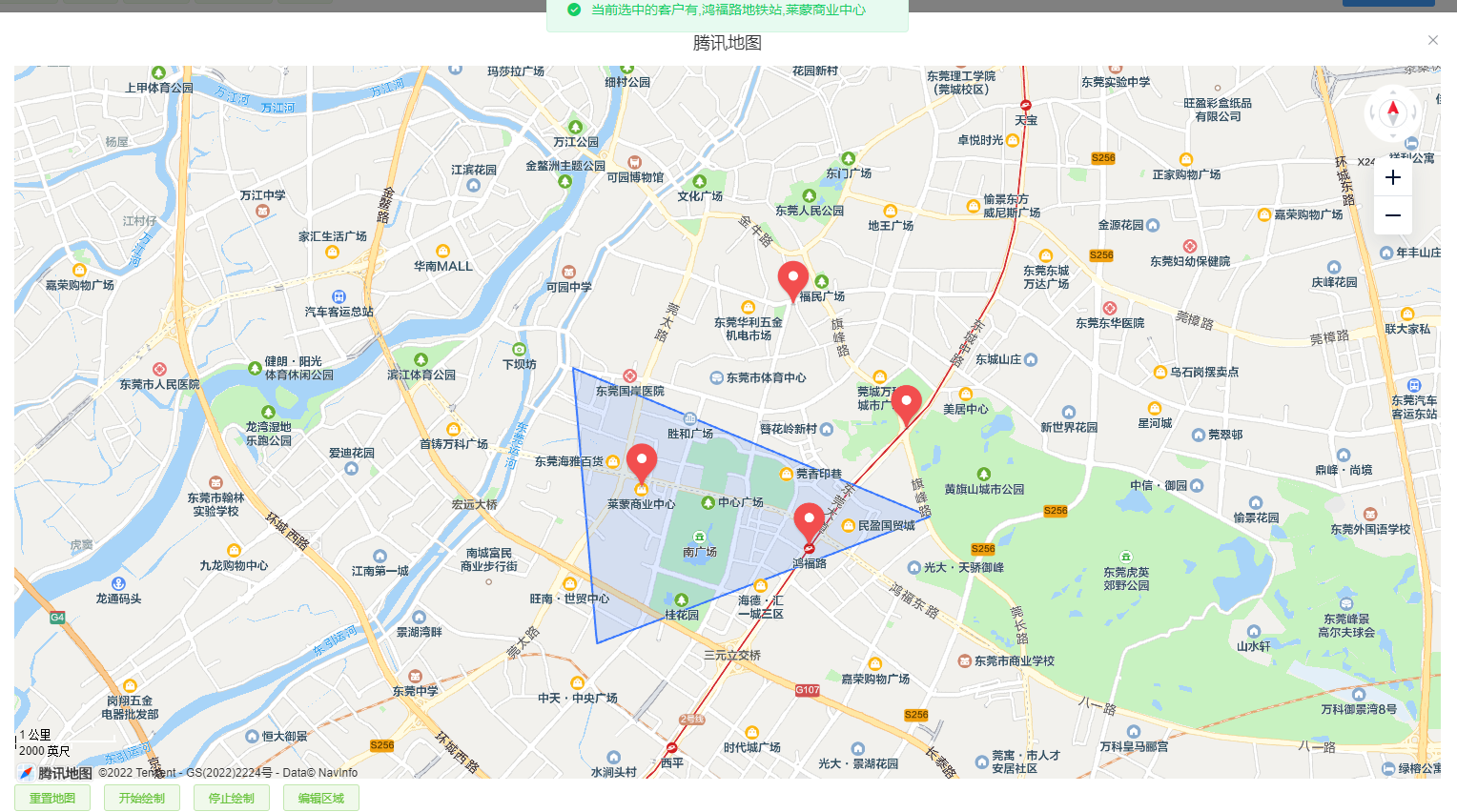Image resolution: width=1457 pixels, height=812 pixels.
Task: Click the 东莞海雅百货 shopping icon
Action: point(613,461)
